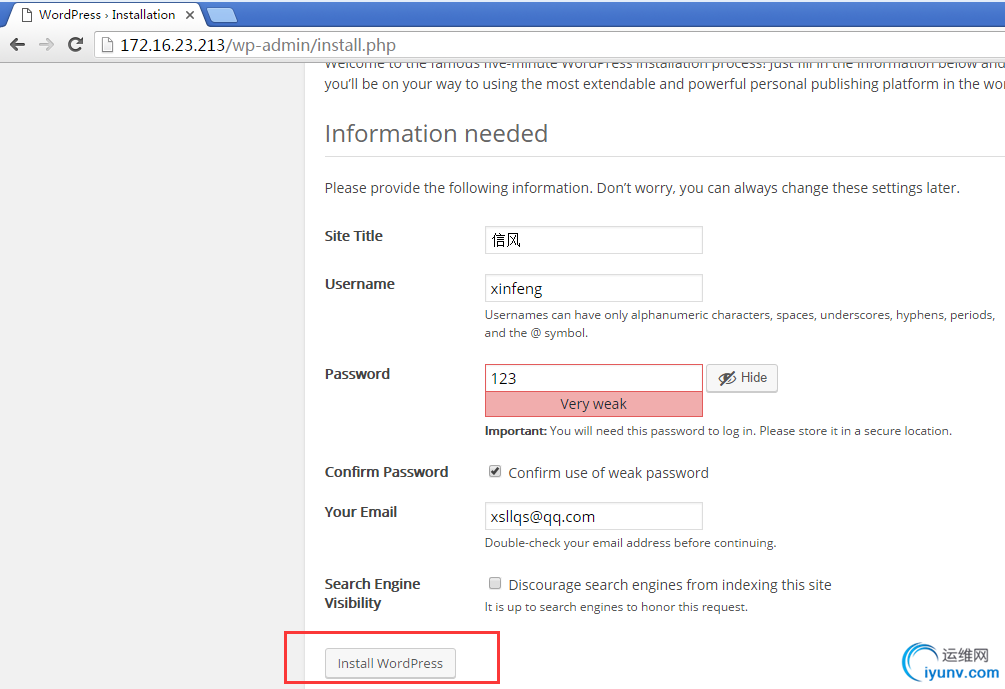
Task: Click the 'It is up to search engines' note
Action: pyautogui.click(x=616, y=607)
